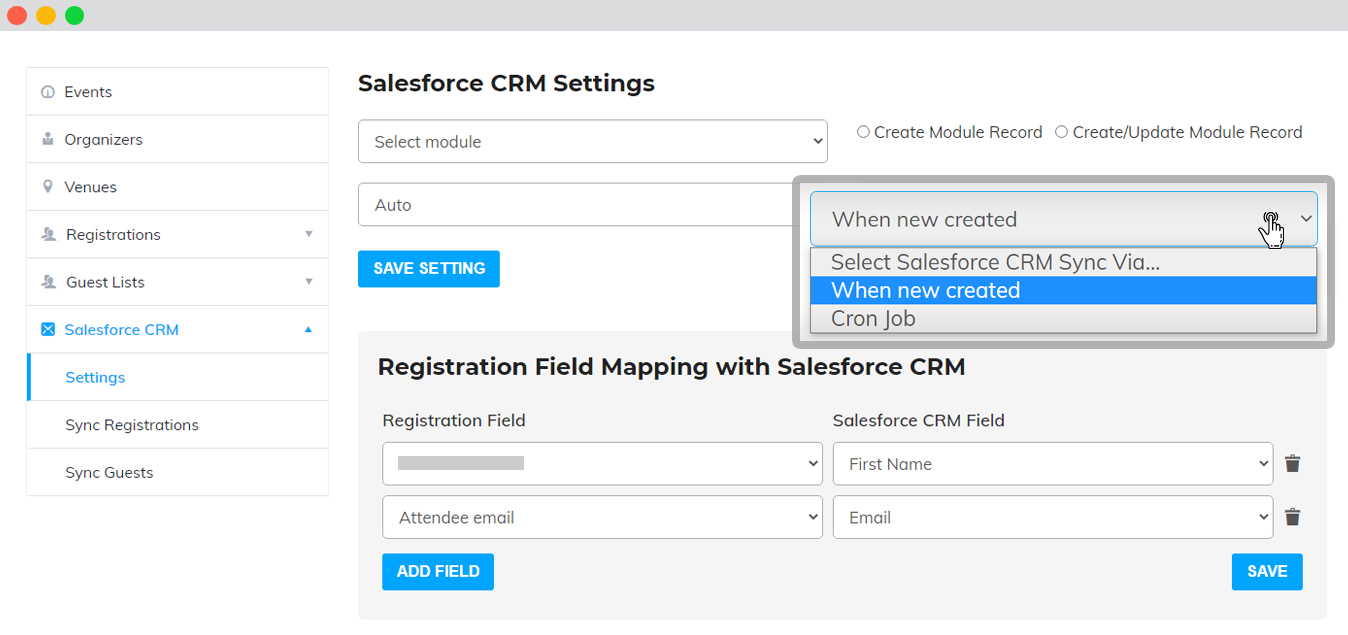Open the Sync Guests submenu item

pyautogui.click(x=177, y=472)
